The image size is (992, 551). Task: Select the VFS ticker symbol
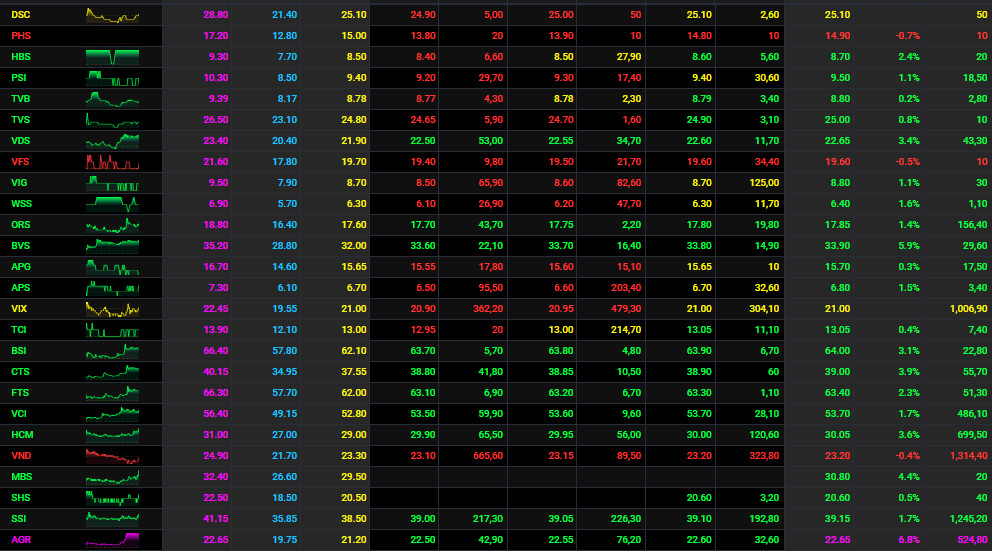[x=20, y=162]
